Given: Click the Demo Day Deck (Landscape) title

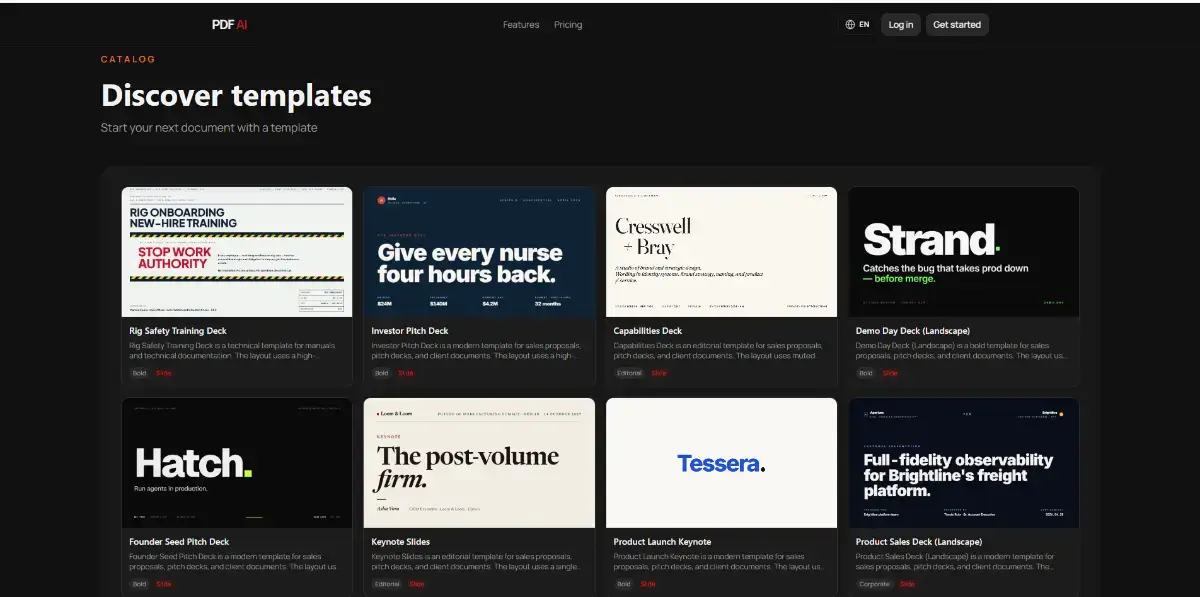Looking at the screenshot, I should (913, 331).
